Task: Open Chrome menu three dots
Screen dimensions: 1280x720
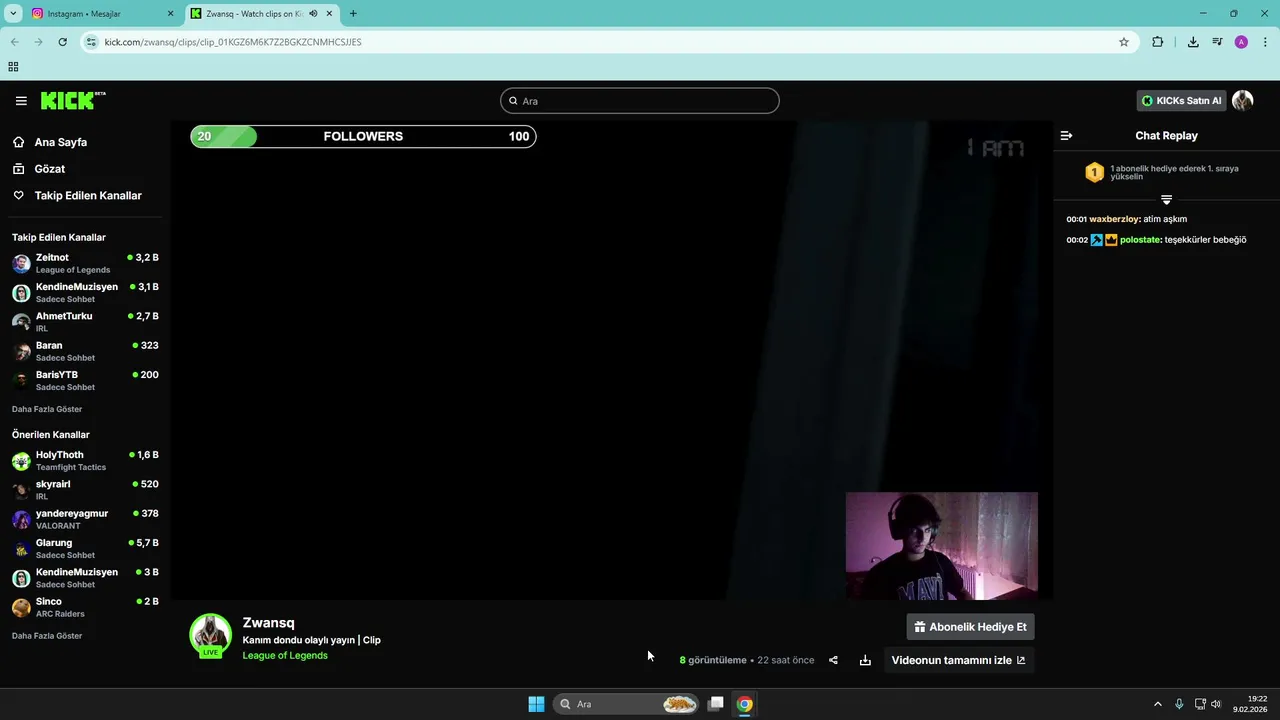Action: click(1266, 42)
